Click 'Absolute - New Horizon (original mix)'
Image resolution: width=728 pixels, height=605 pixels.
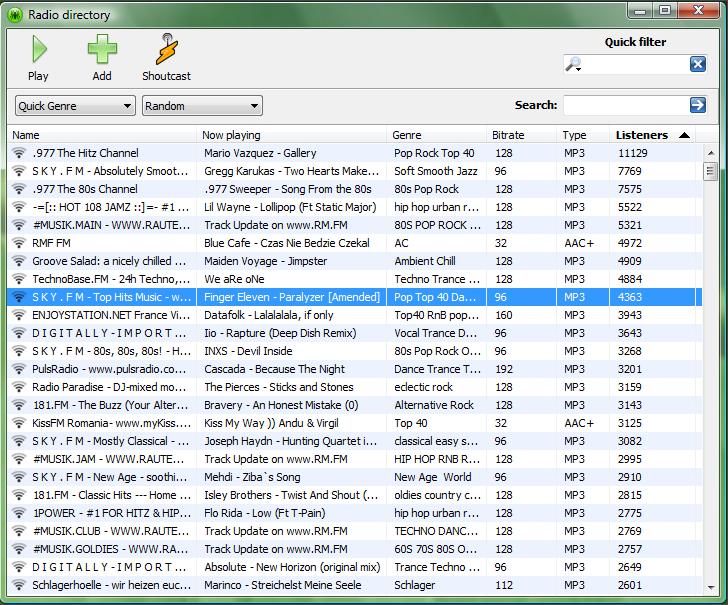click(x=292, y=567)
